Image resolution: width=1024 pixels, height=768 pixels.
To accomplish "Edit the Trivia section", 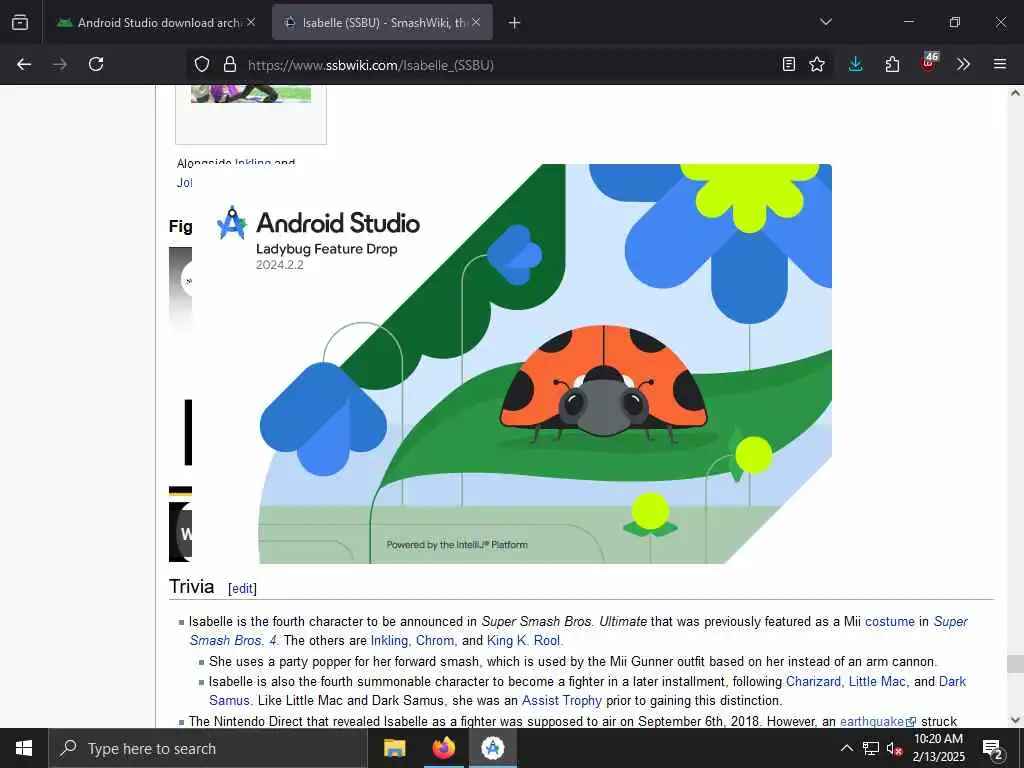I will [242, 588].
